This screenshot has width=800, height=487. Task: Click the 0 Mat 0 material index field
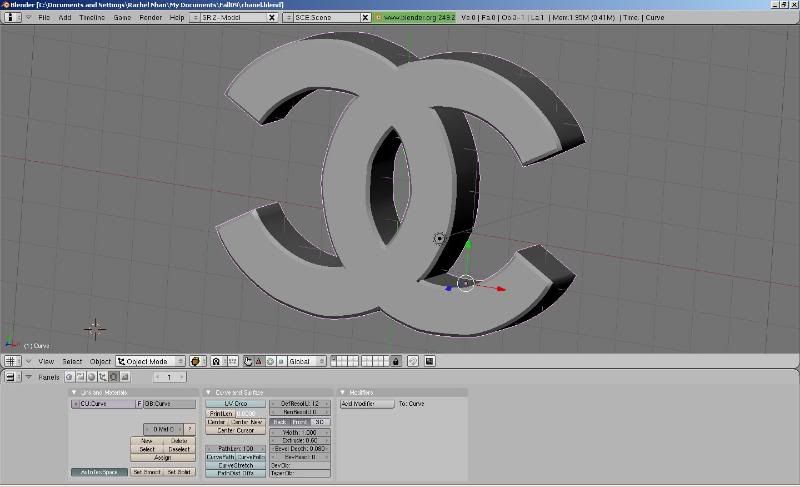[x=163, y=429]
